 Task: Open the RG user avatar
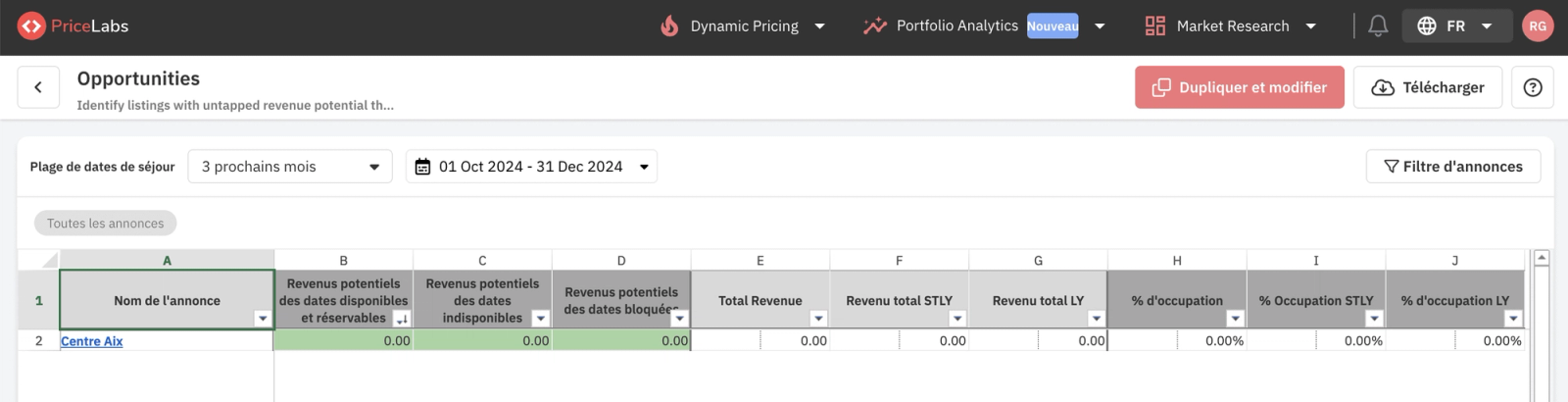point(1538,26)
